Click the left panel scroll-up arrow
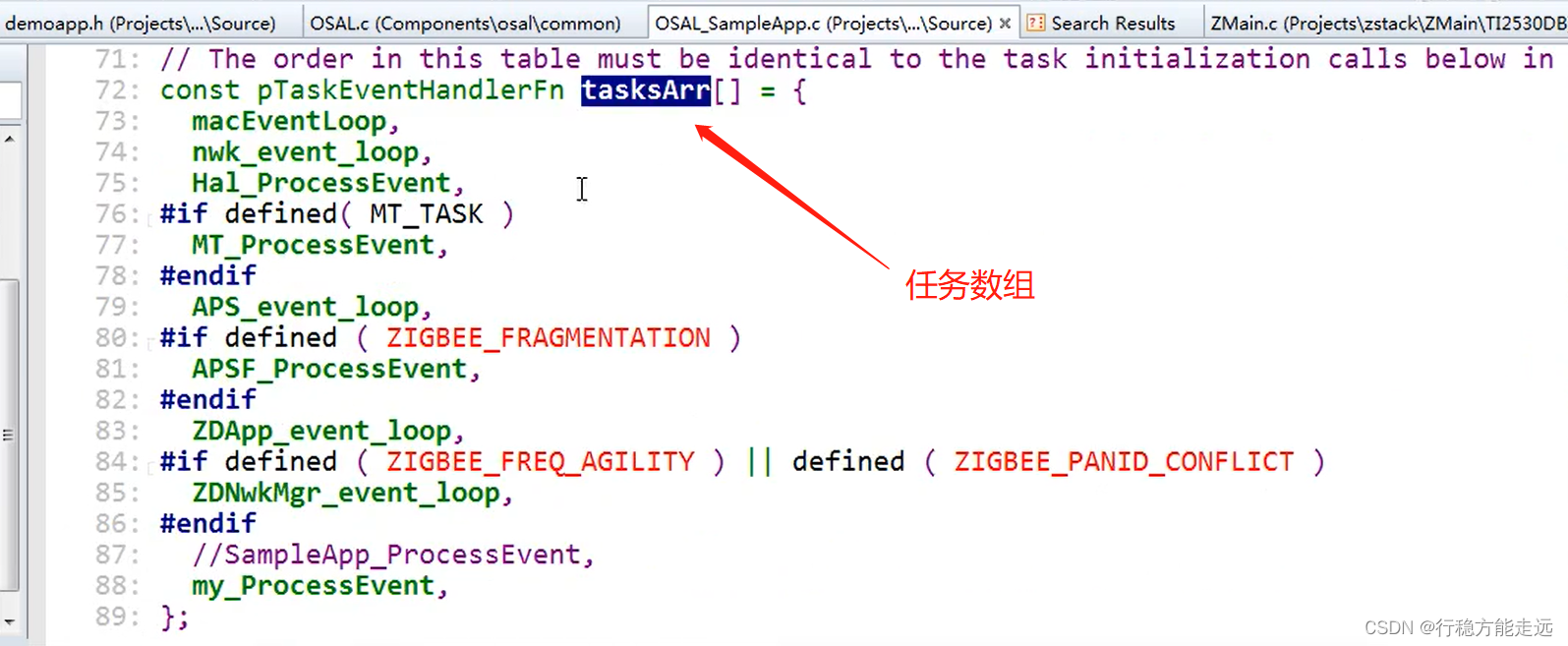 point(9,139)
